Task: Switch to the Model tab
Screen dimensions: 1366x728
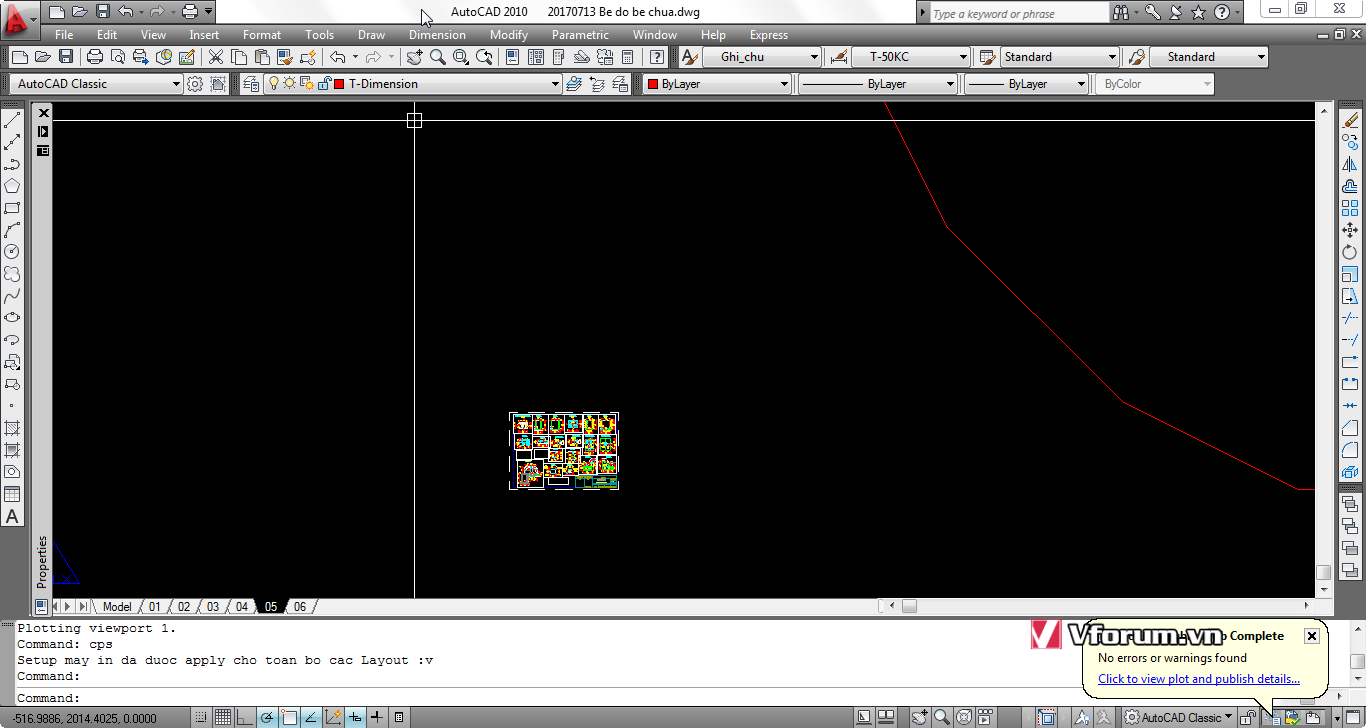Action: click(117, 606)
